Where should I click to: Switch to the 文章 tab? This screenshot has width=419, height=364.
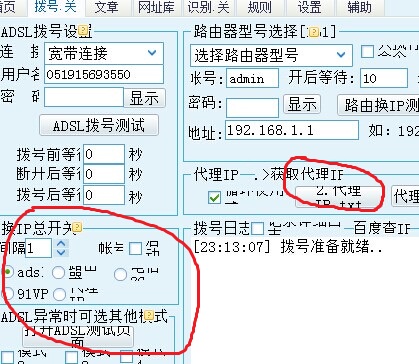point(106,8)
